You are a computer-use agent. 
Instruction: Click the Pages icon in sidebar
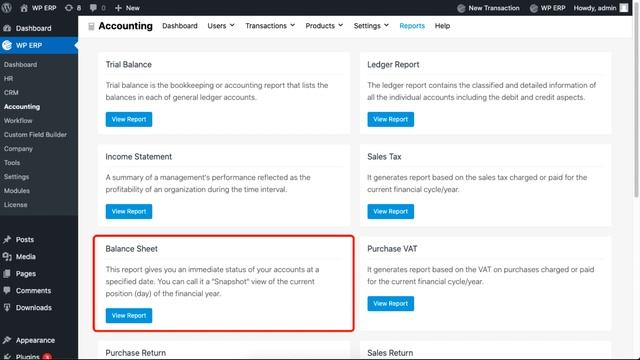(x=7, y=273)
